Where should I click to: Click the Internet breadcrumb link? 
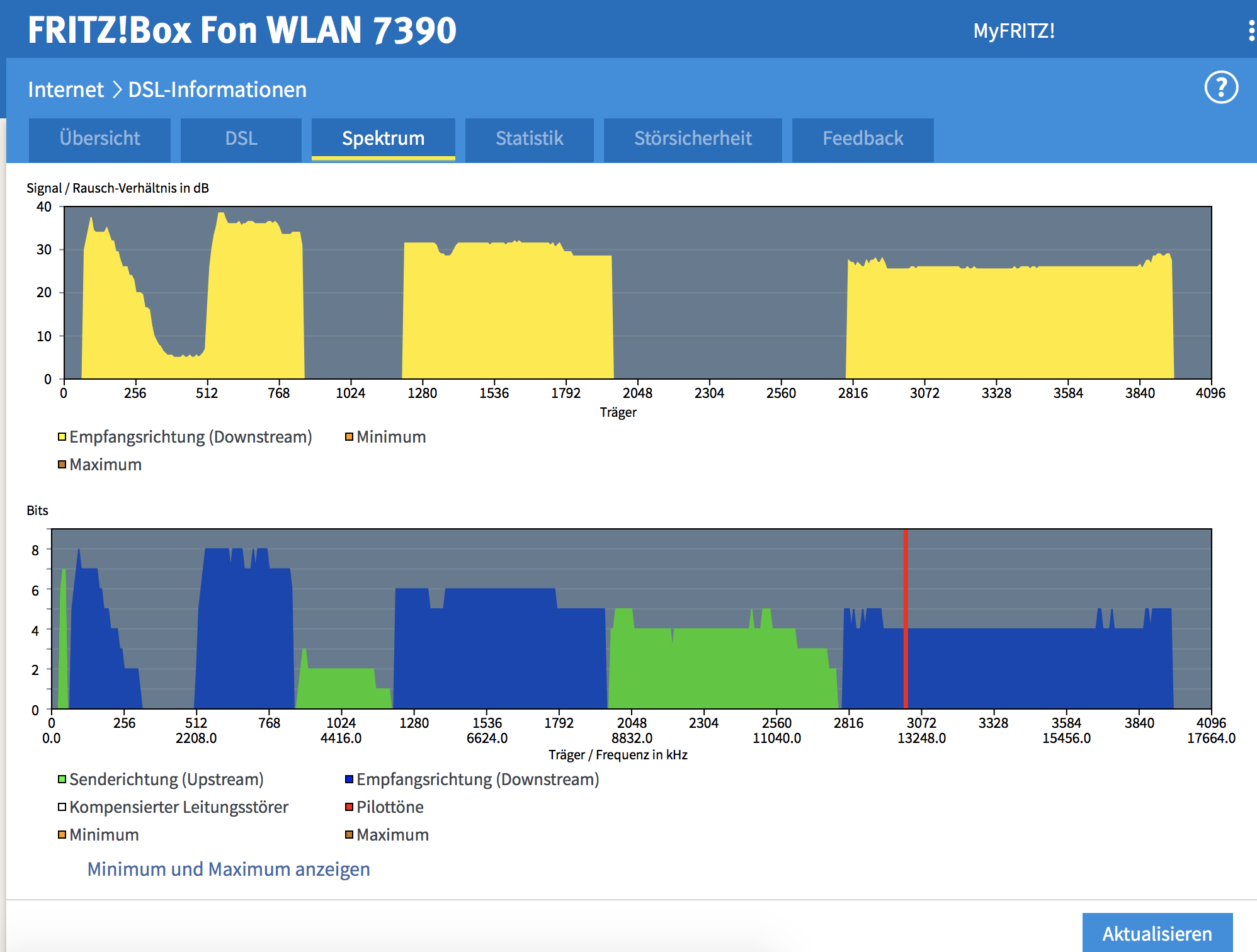65,89
